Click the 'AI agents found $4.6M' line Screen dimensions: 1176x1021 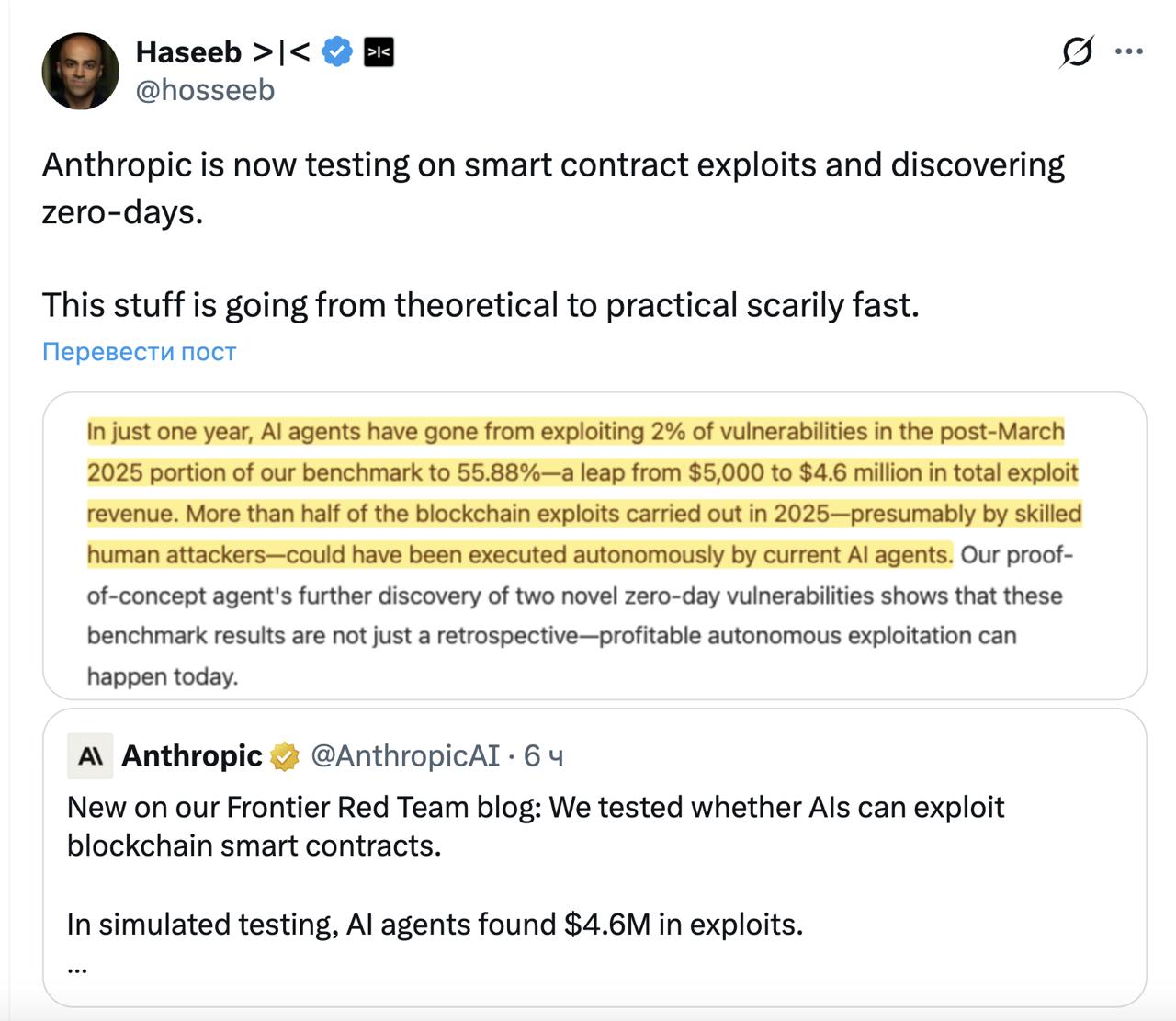pyautogui.click(x=435, y=924)
